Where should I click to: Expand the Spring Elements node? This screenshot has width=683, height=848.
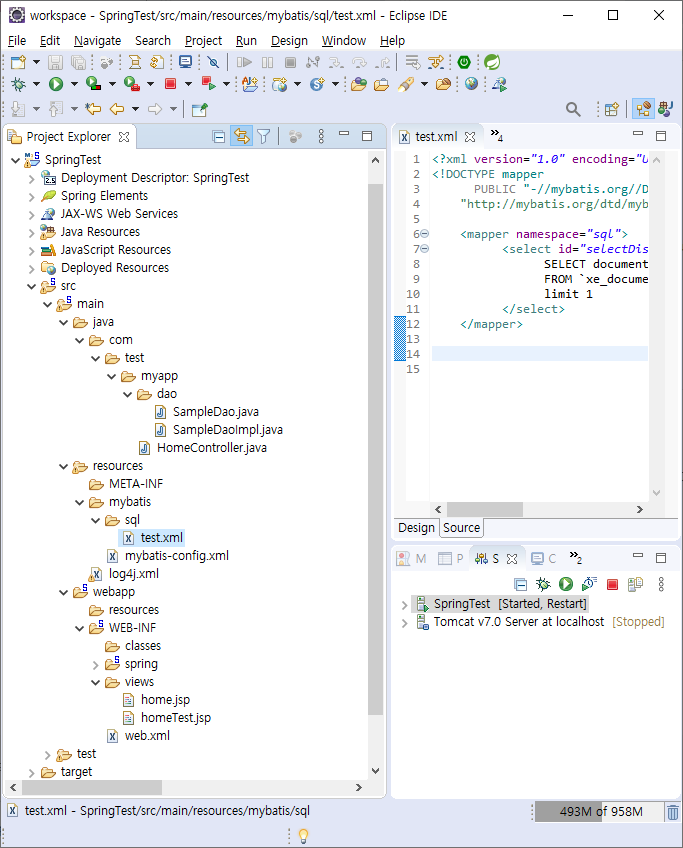pos(31,197)
